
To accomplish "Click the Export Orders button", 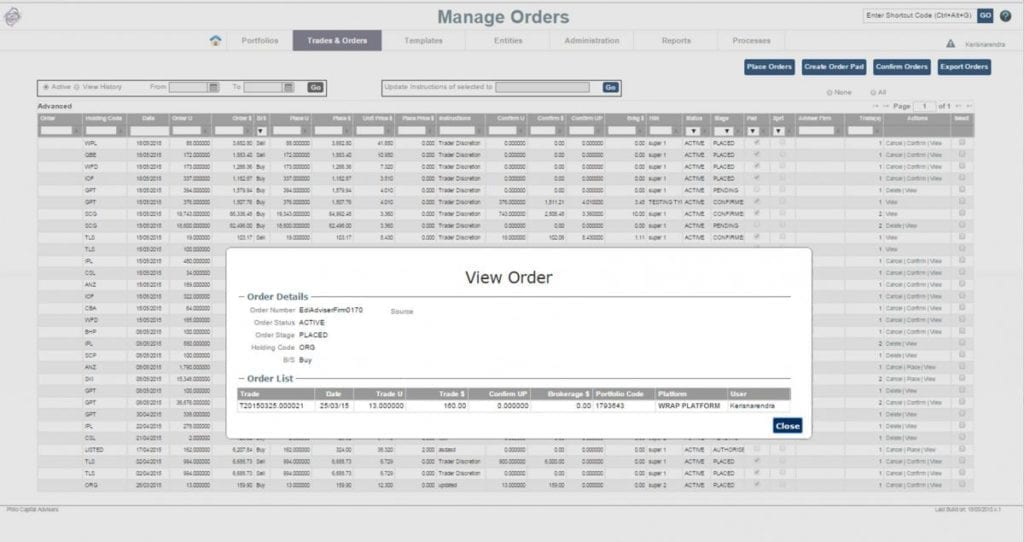I will point(963,67).
